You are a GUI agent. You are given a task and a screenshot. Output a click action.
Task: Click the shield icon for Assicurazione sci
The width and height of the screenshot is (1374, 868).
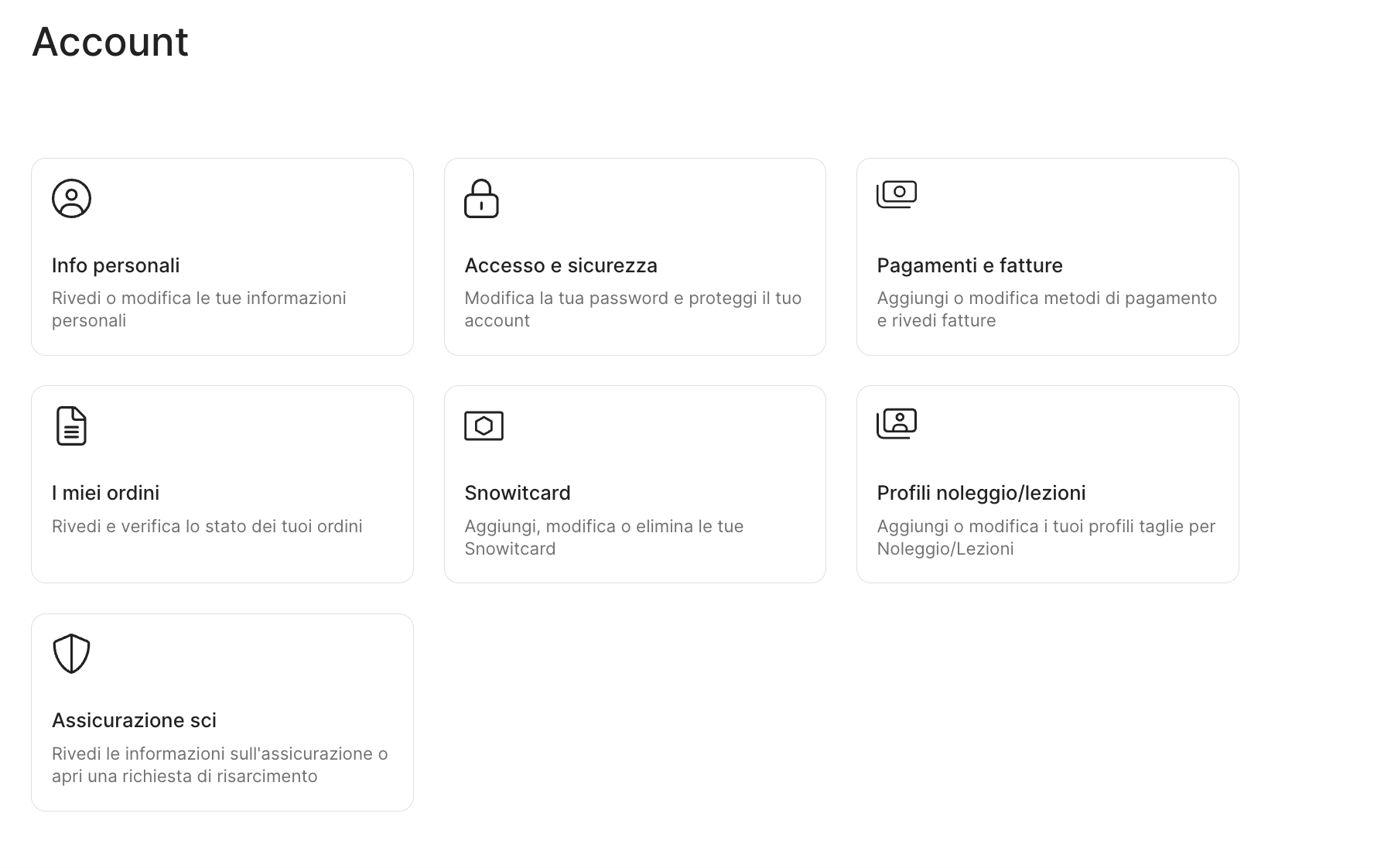pos(71,654)
